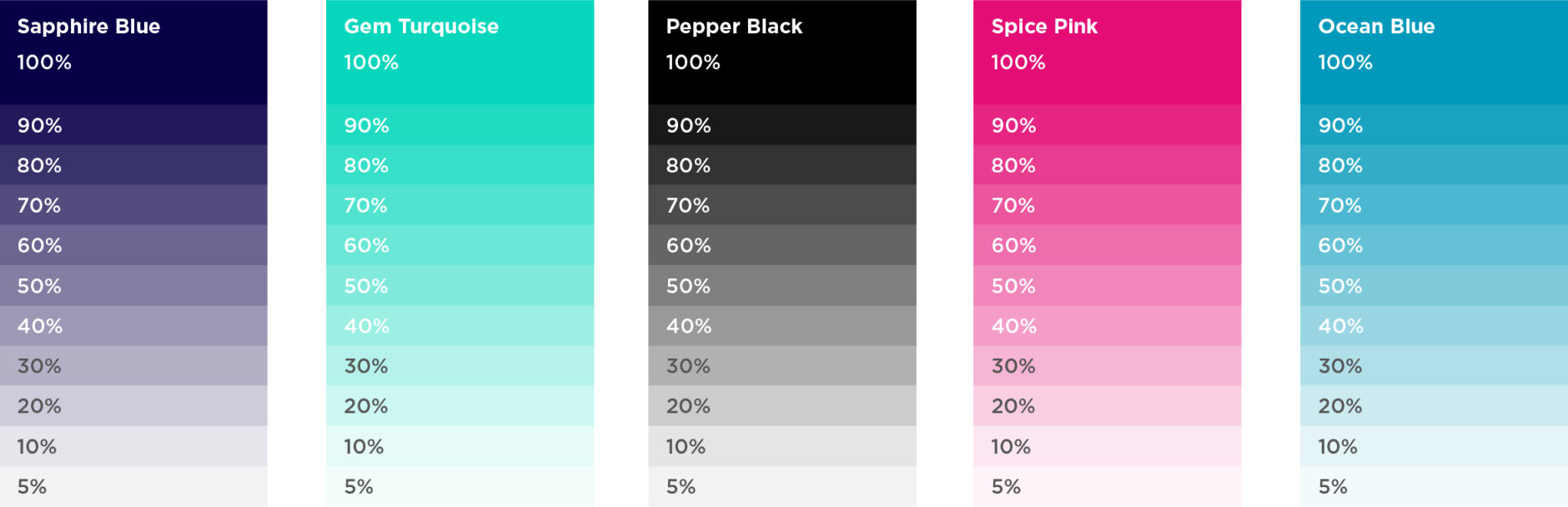1568x507 pixels.
Task: Pick the Spice Pink 5% label
Action: coord(1006,486)
